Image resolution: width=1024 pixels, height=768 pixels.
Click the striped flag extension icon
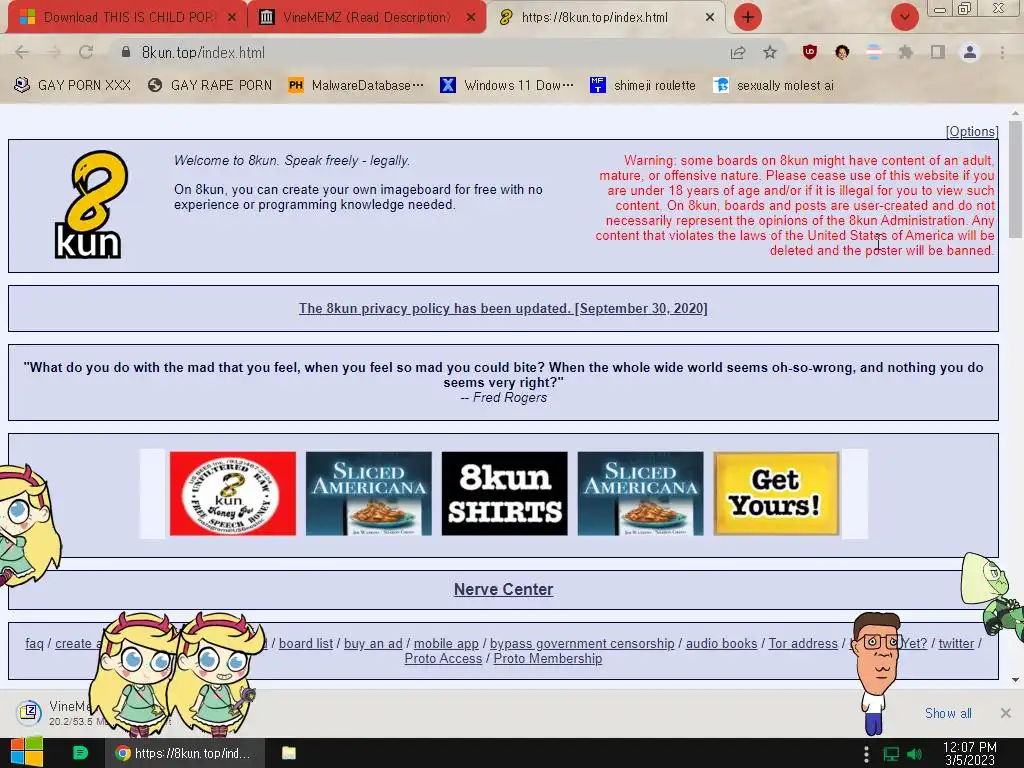(874, 52)
